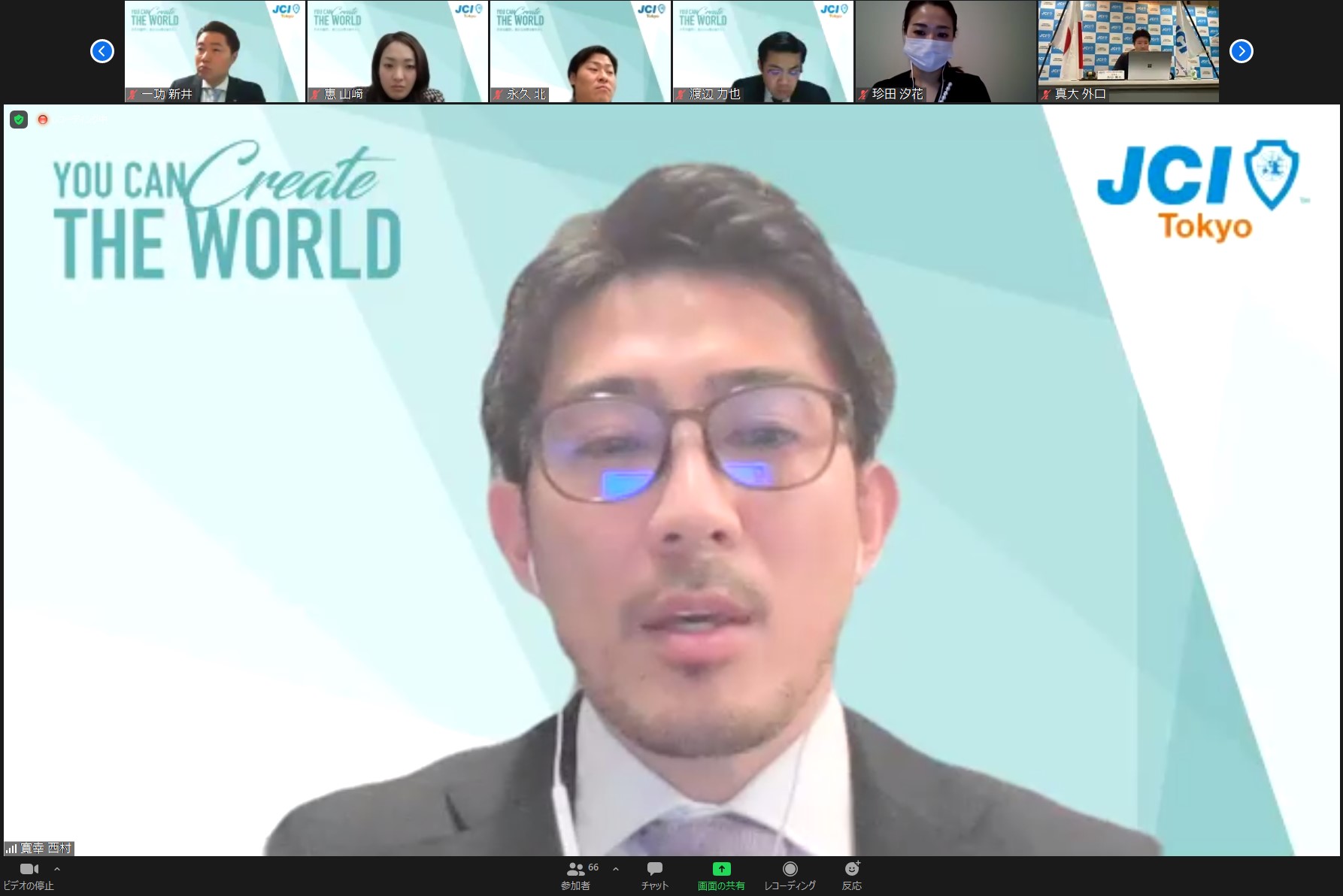Select the 渡辺 力也 video thumbnail
The height and width of the screenshot is (896, 1343).
[763, 51]
